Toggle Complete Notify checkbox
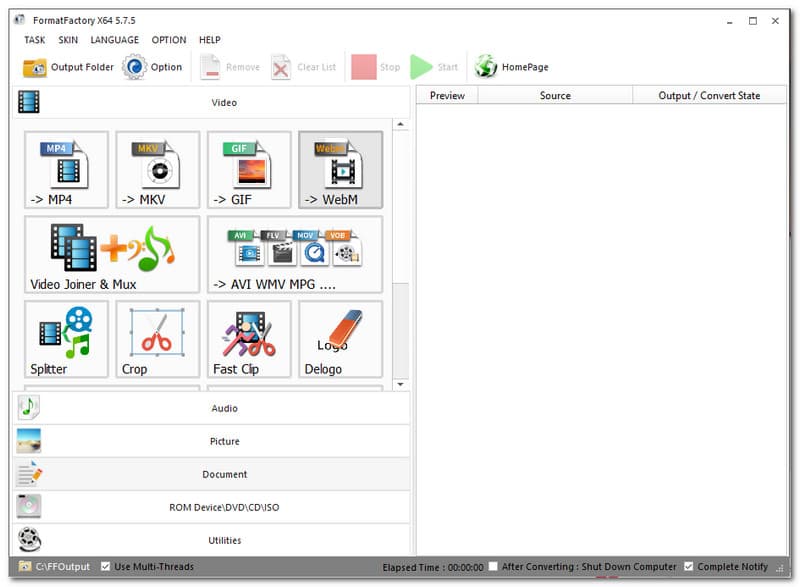 click(x=689, y=566)
